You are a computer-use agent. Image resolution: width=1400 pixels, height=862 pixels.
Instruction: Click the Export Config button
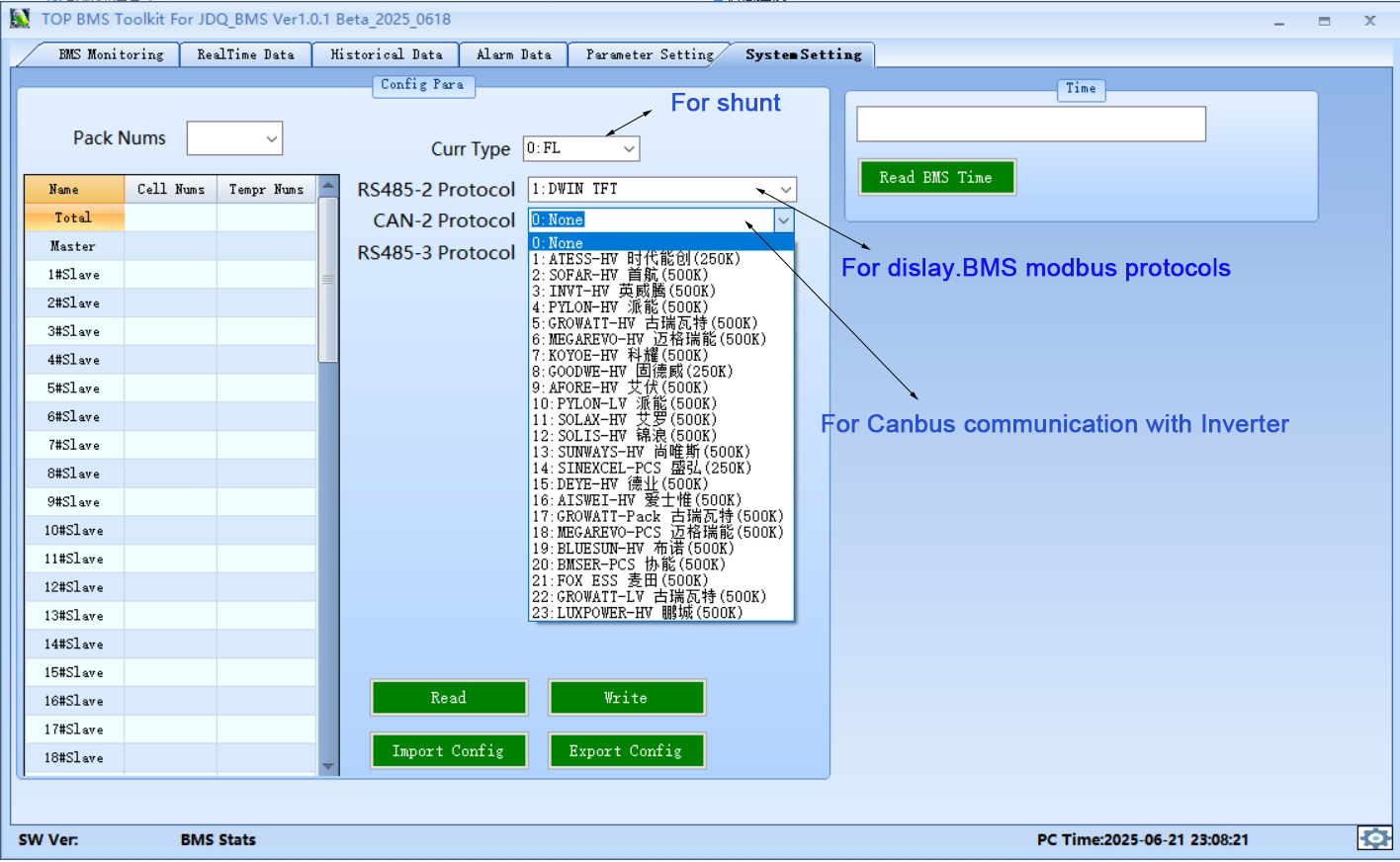(x=626, y=751)
